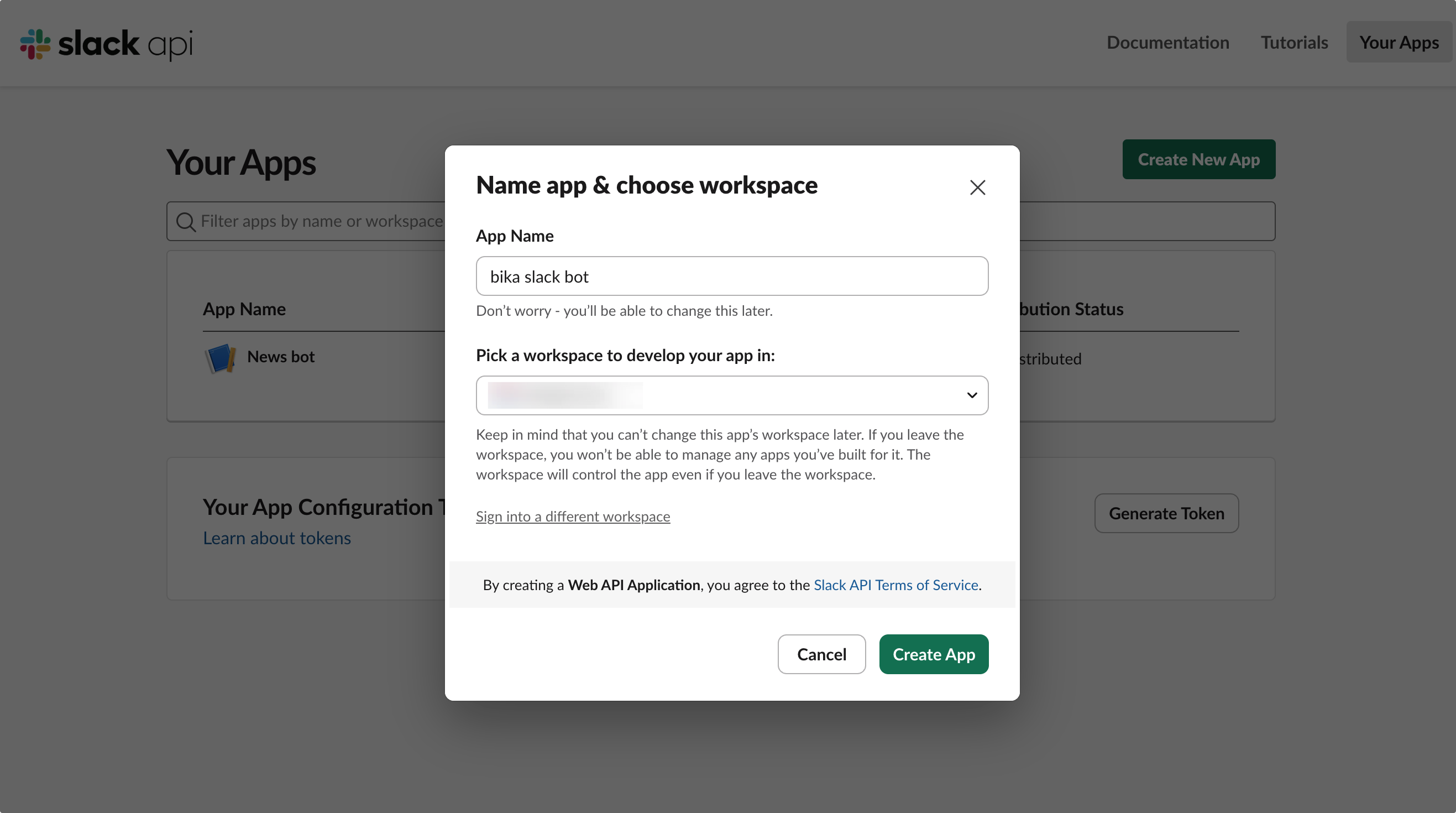Click the News bot app icon

(x=220, y=358)
